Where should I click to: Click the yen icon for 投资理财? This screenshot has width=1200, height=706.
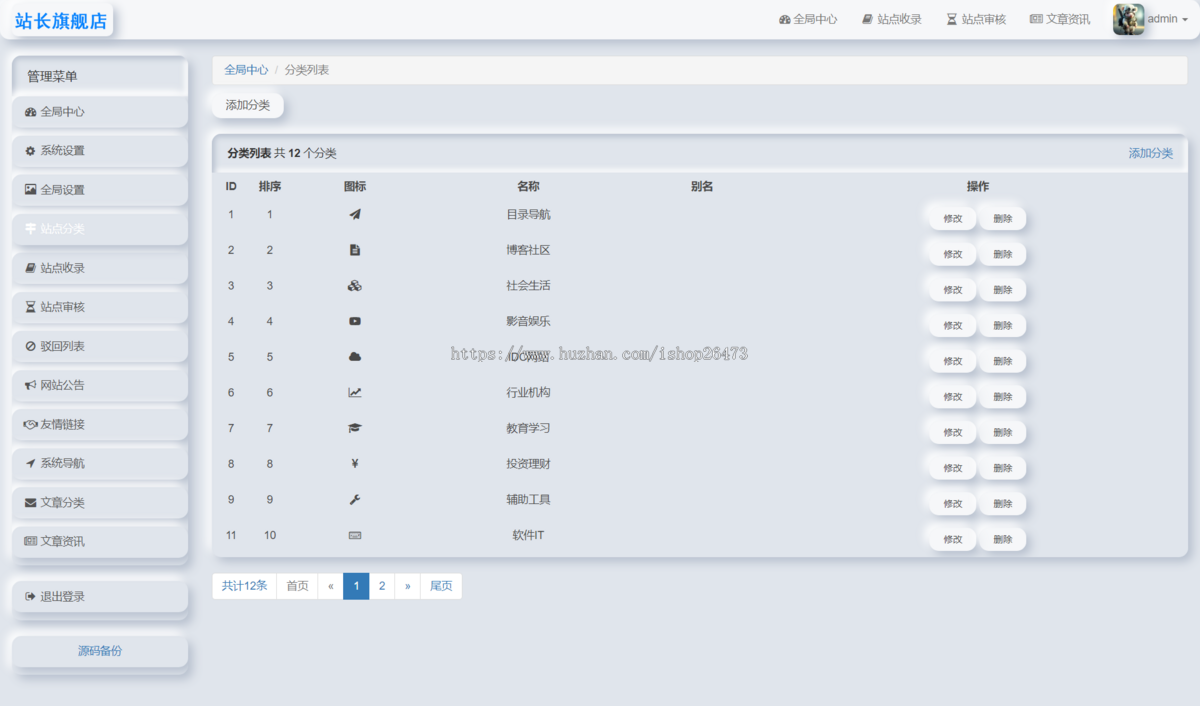355,464
